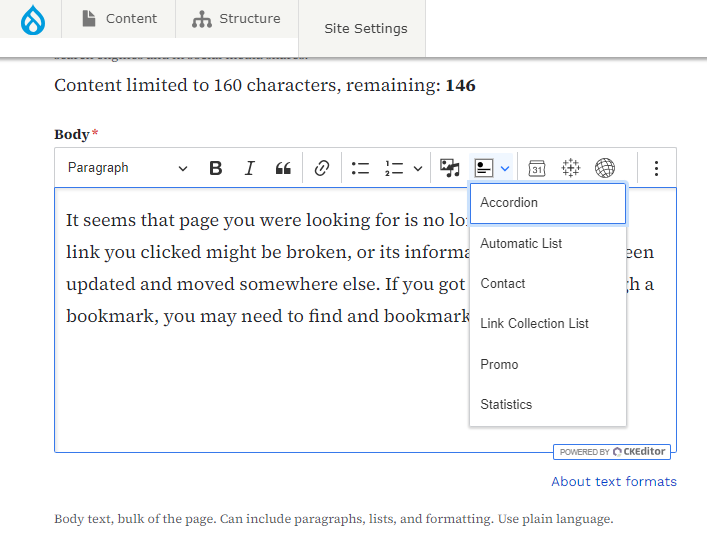Insert a block quote
707x548 pixels.
283,168
